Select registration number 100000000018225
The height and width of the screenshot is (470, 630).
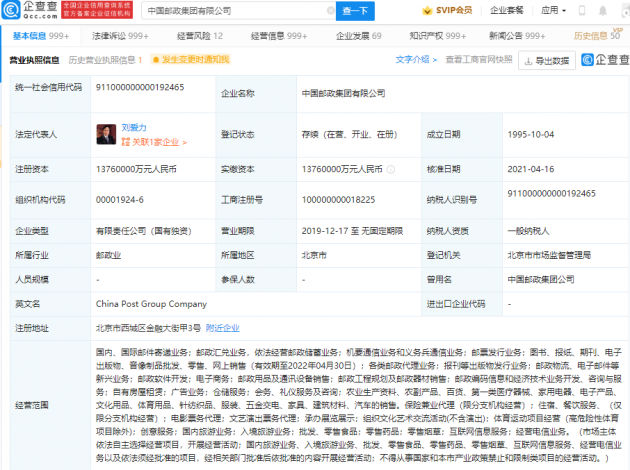coord(338,200)
